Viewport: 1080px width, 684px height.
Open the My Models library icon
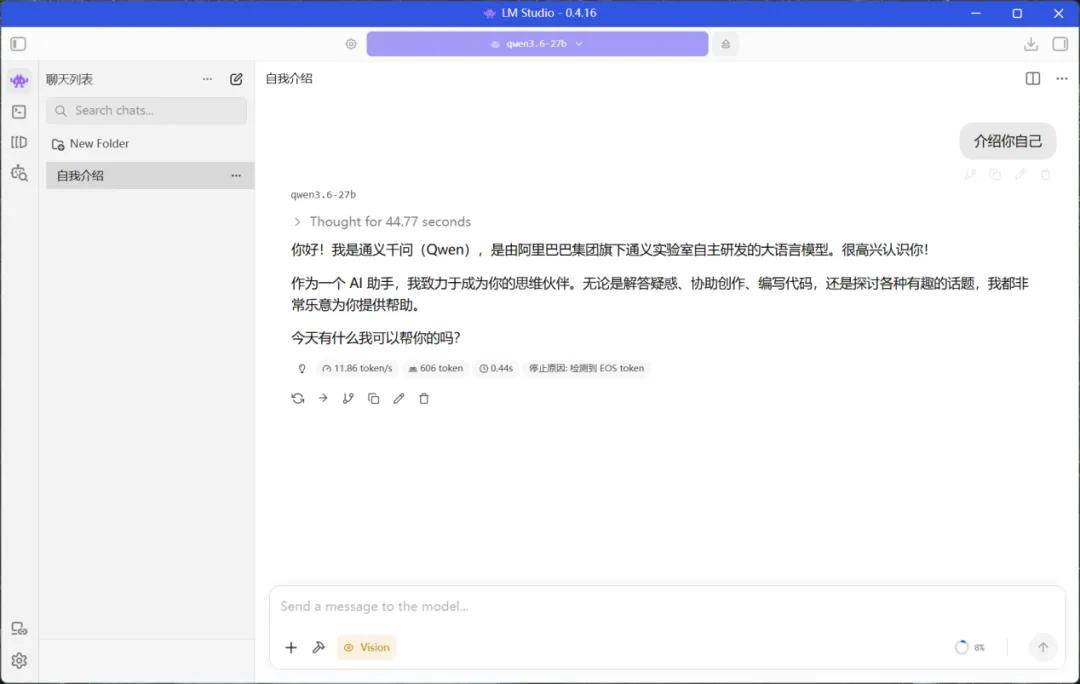19,142
